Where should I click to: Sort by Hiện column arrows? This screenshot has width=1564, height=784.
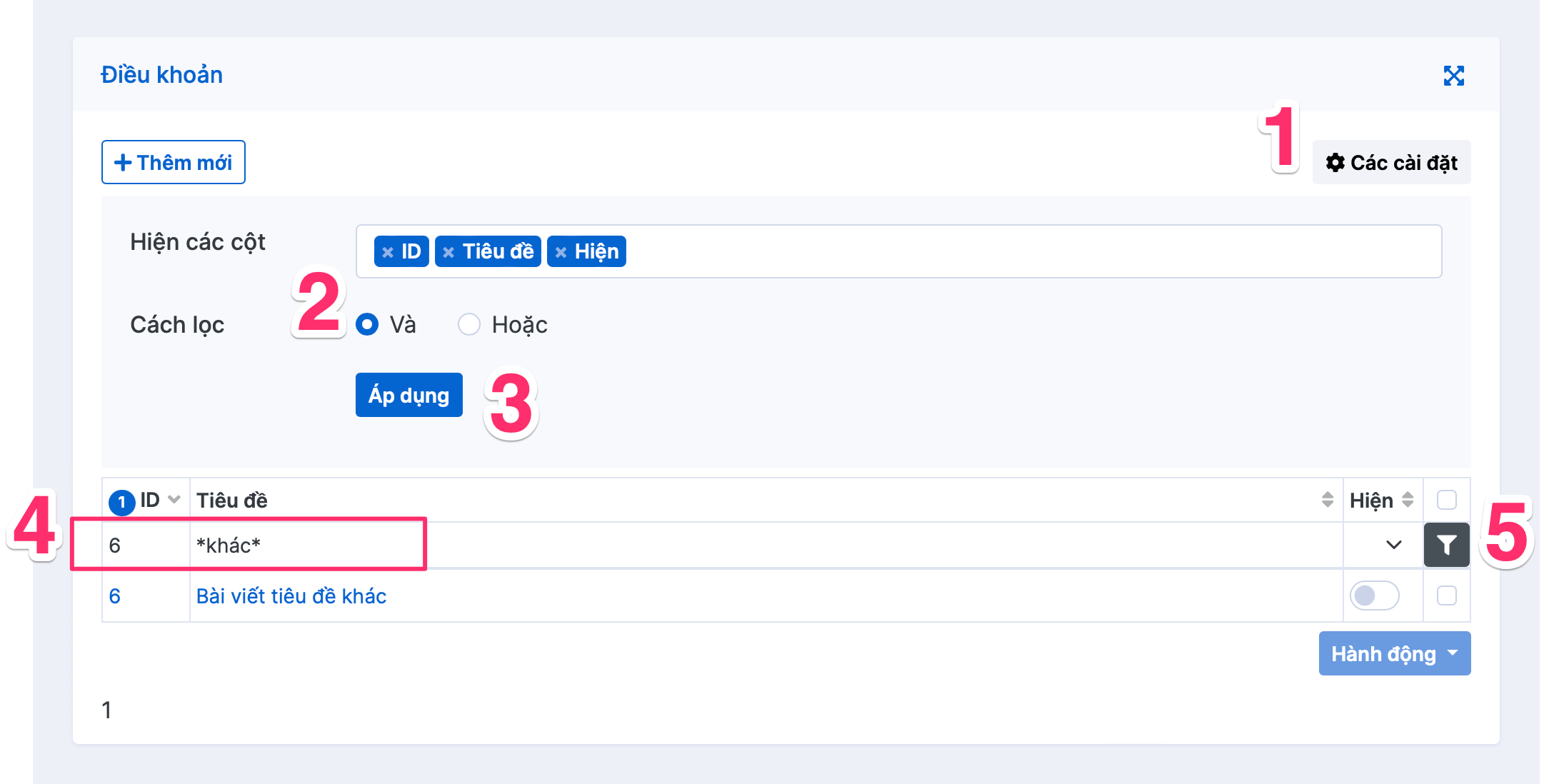point(1408,500)
